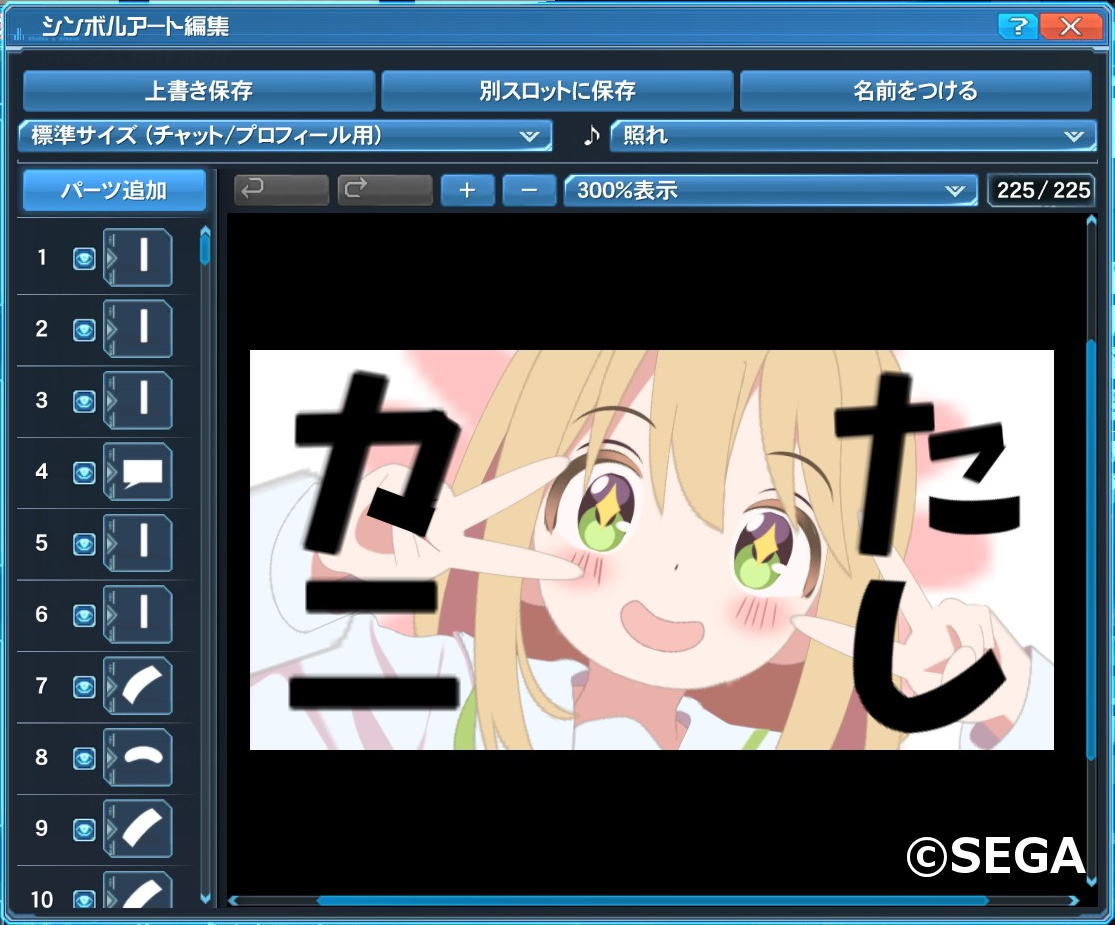Click the canvas vertical scrollbar thumb
1115x925 pixels.
coord(1092,551)
